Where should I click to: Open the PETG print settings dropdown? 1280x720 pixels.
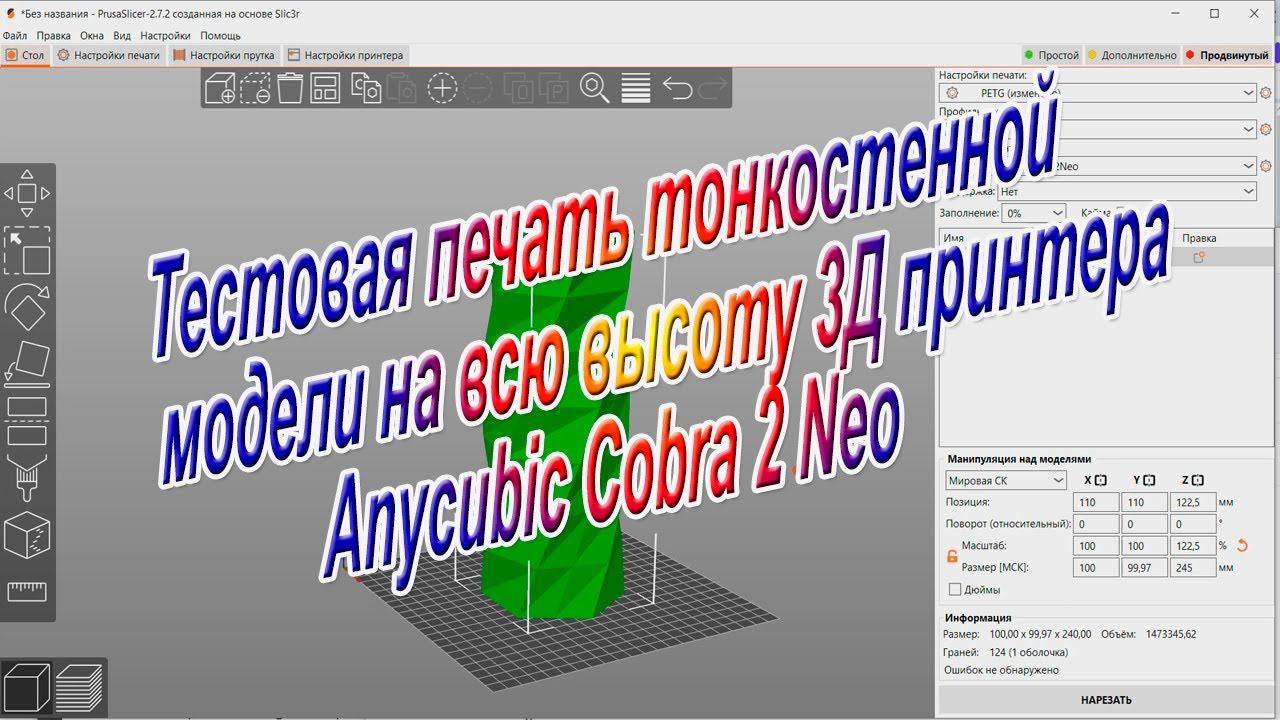[x=1098, y=93]
